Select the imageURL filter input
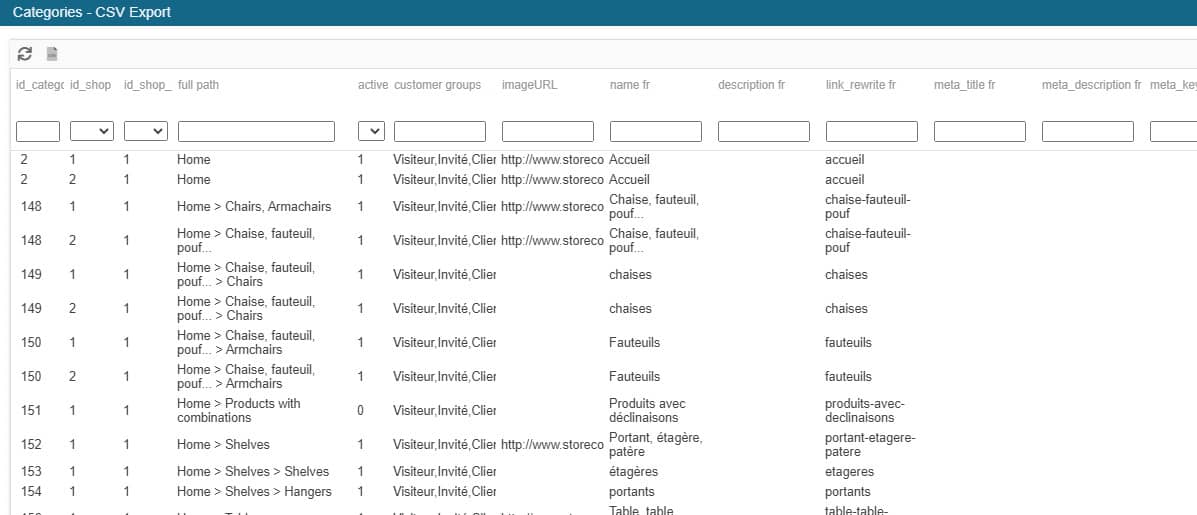 (548, 131)
